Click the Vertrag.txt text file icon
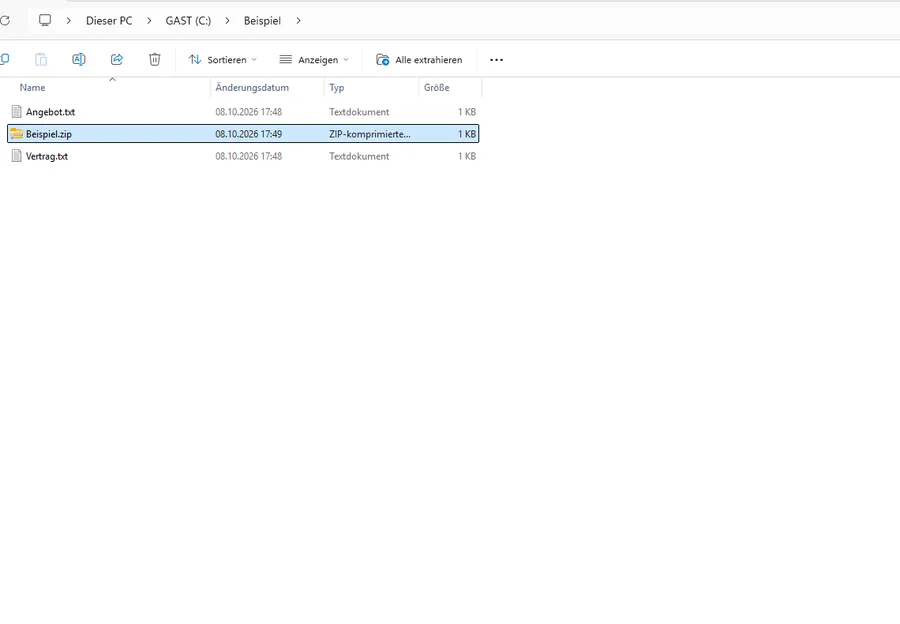Screen dimensions: 900x624 click(x=17, y=156)
